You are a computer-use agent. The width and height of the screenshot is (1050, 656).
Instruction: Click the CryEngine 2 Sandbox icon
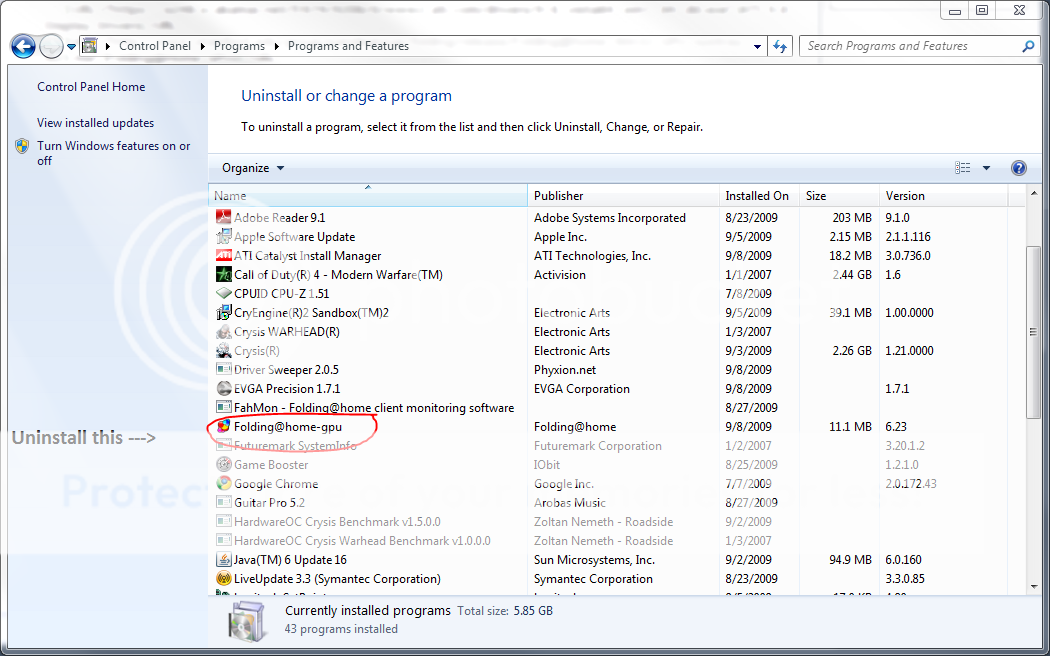click(224, 313)
